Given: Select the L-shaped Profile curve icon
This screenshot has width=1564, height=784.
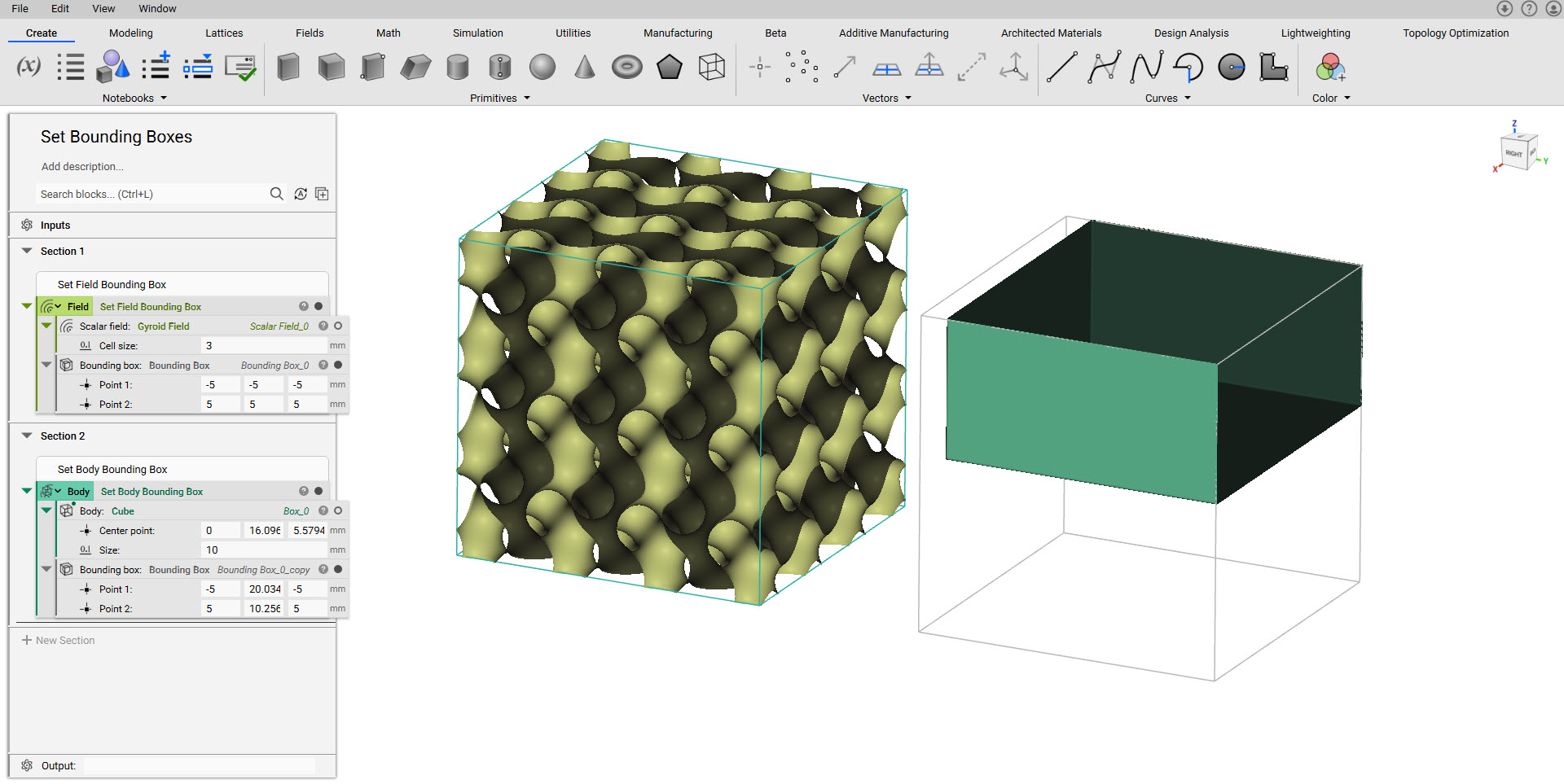Looking at the screenshot, I should click(x=1273, y=67).
